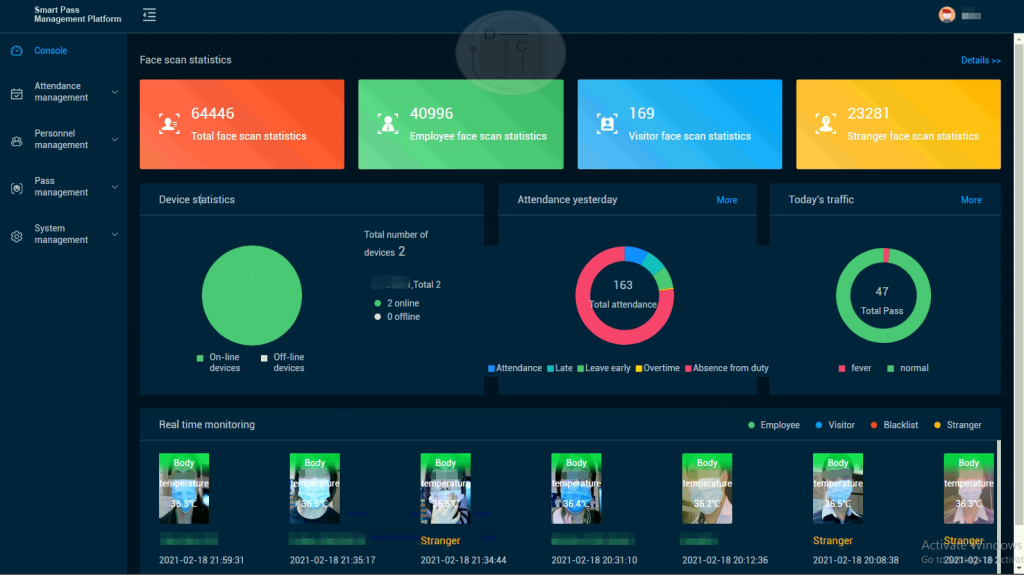Collapse the sidebar with the menu fold icon

(149, 15)
